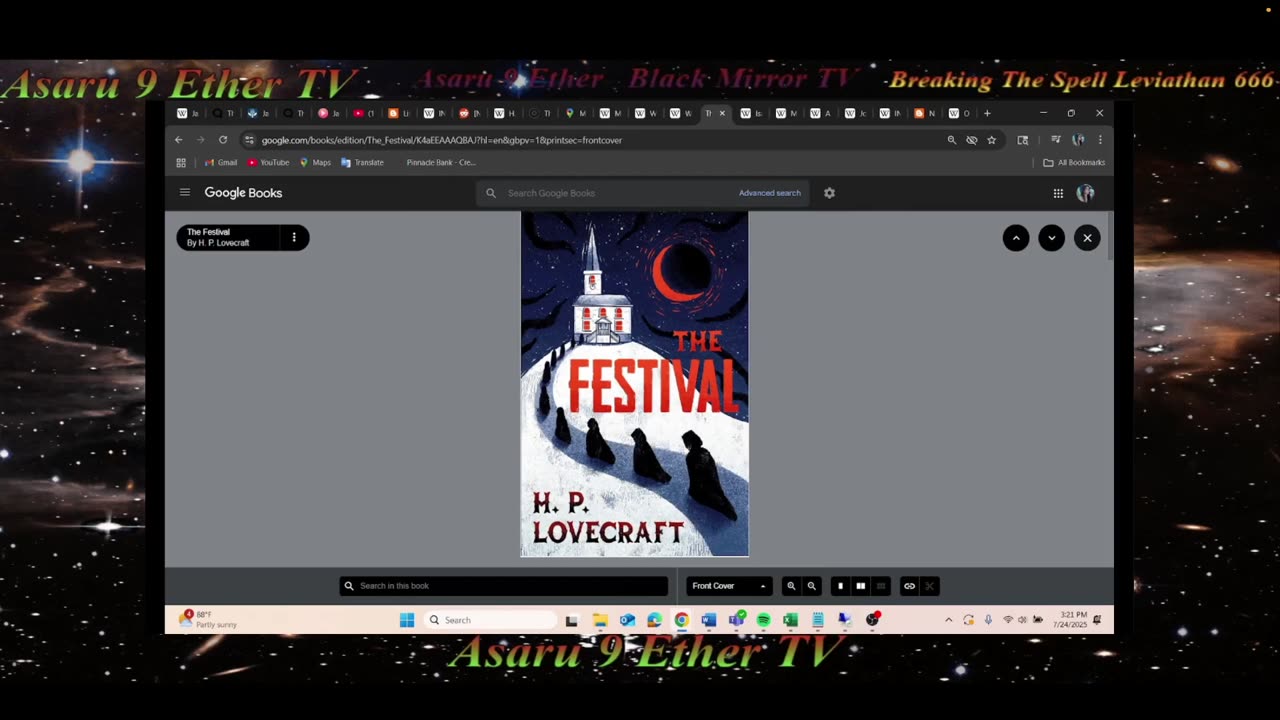Image resolution: width=1280 pixels, height=720 pixels.
Task: Open Excel from taskbar
Action: 790,620
